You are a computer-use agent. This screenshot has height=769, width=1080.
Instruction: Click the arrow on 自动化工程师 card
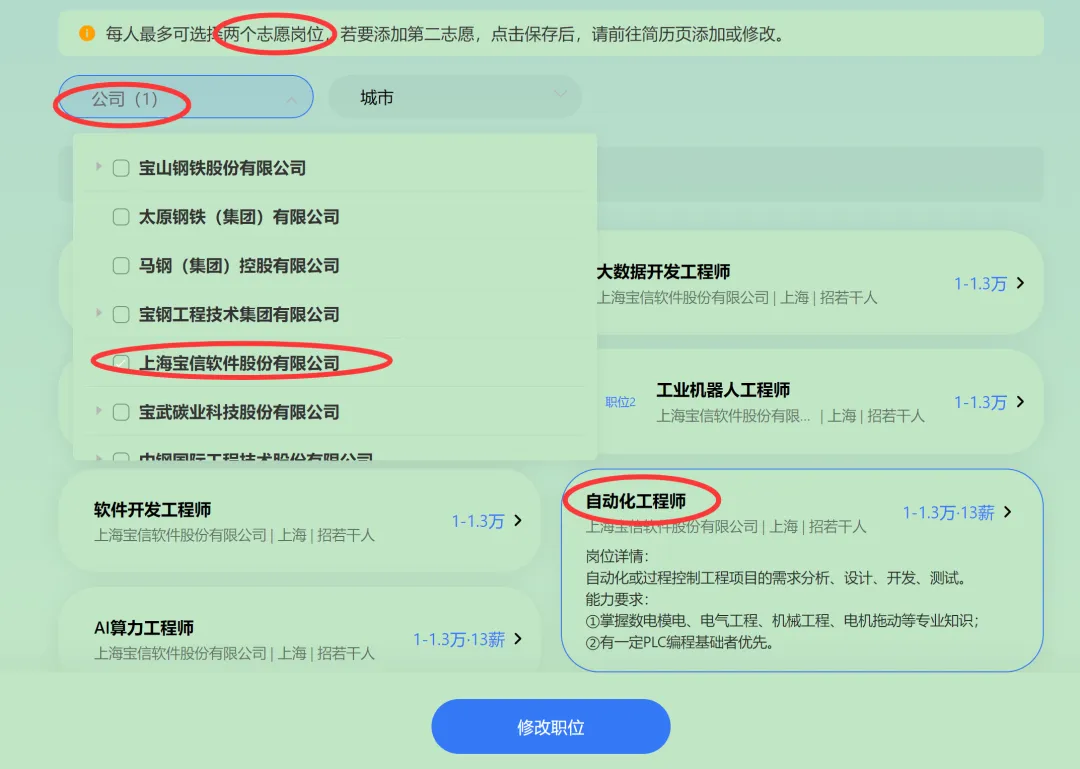[1008, 512]
